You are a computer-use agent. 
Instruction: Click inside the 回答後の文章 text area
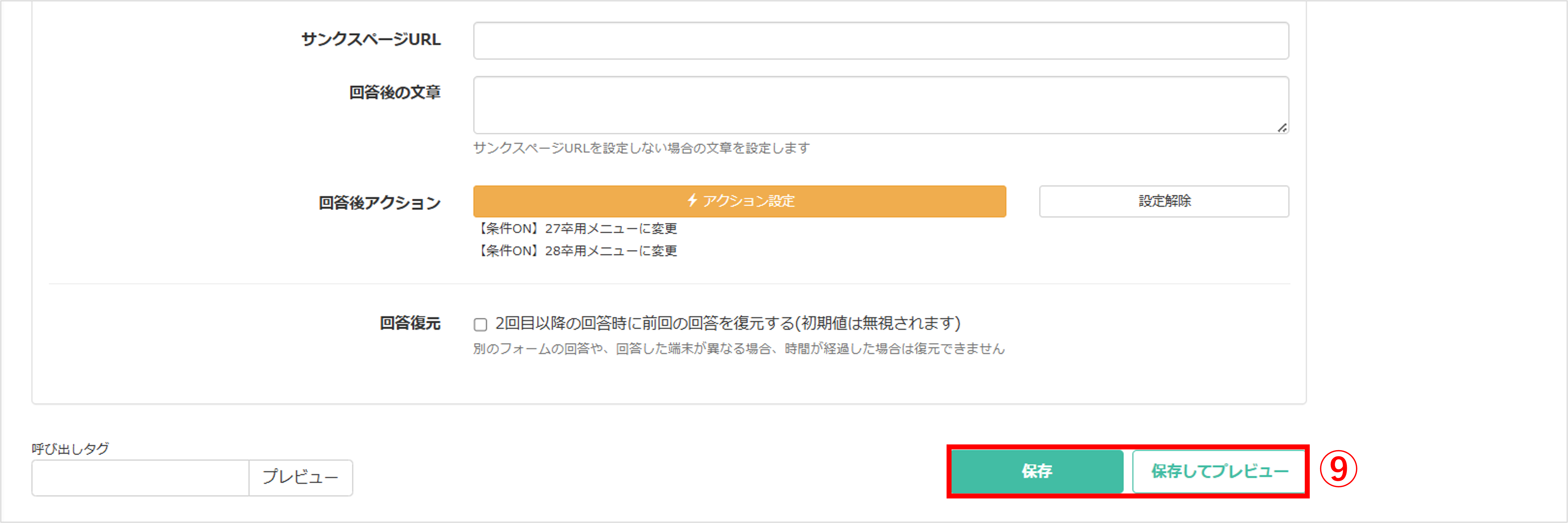[x=881, y=105]
